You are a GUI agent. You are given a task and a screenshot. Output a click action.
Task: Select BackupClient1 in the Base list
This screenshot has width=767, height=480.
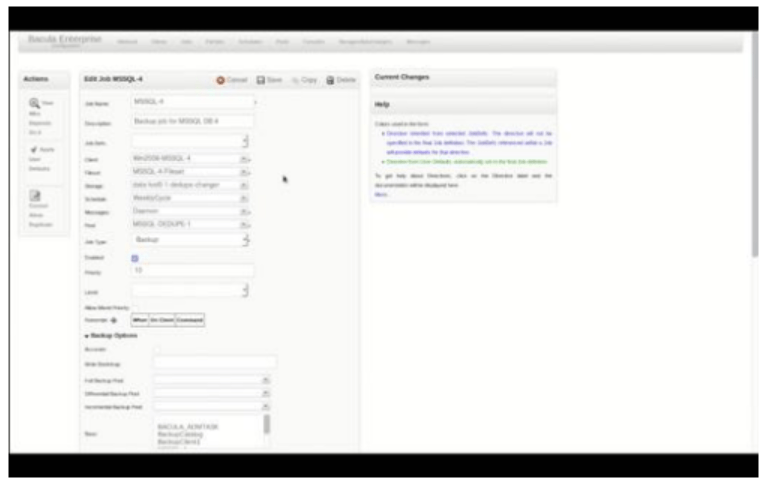point(179,442)
